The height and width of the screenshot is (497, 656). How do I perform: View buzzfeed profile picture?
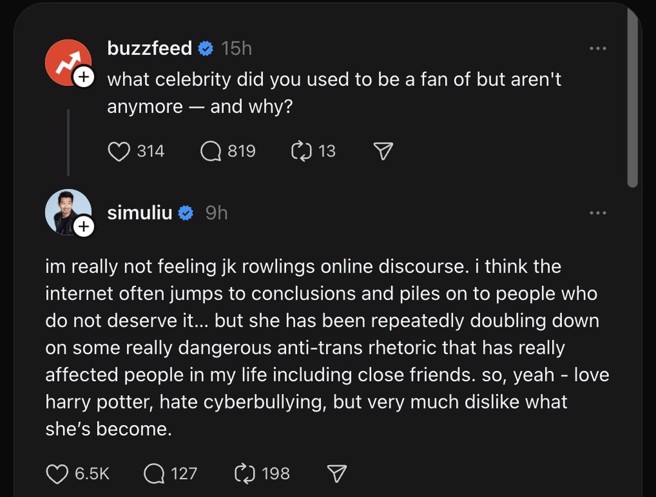66,62
